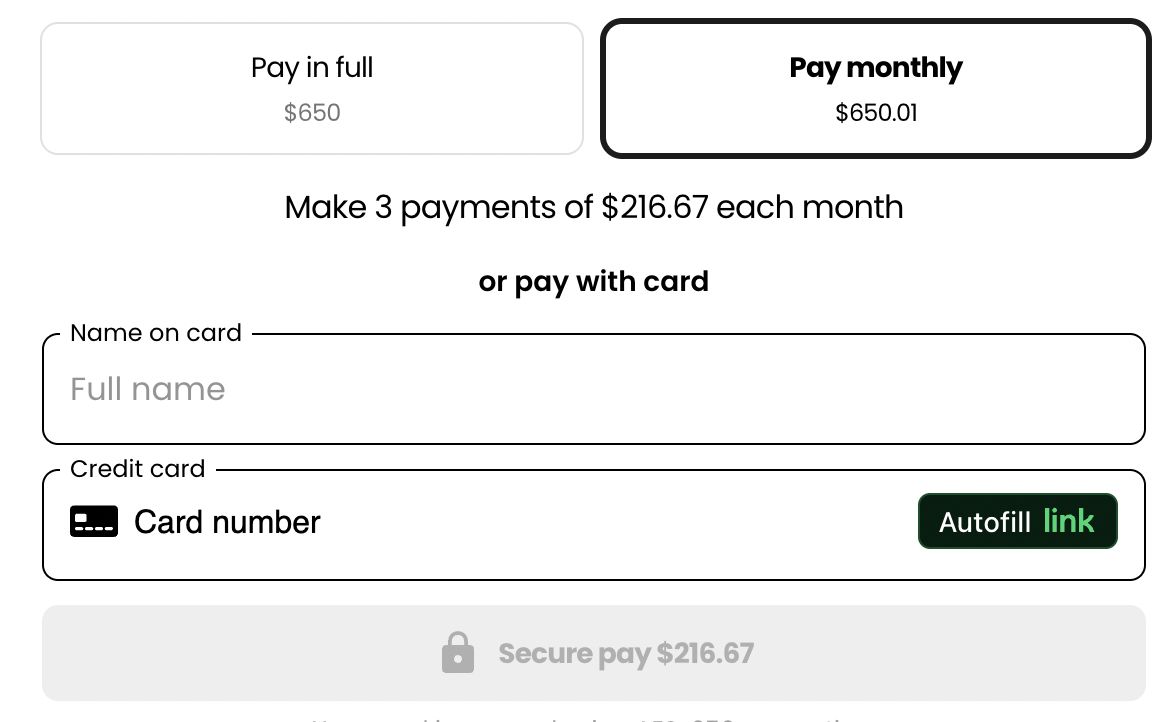
Task: Click the word "Autofill" in the dark button
Action: pos(985,522)
